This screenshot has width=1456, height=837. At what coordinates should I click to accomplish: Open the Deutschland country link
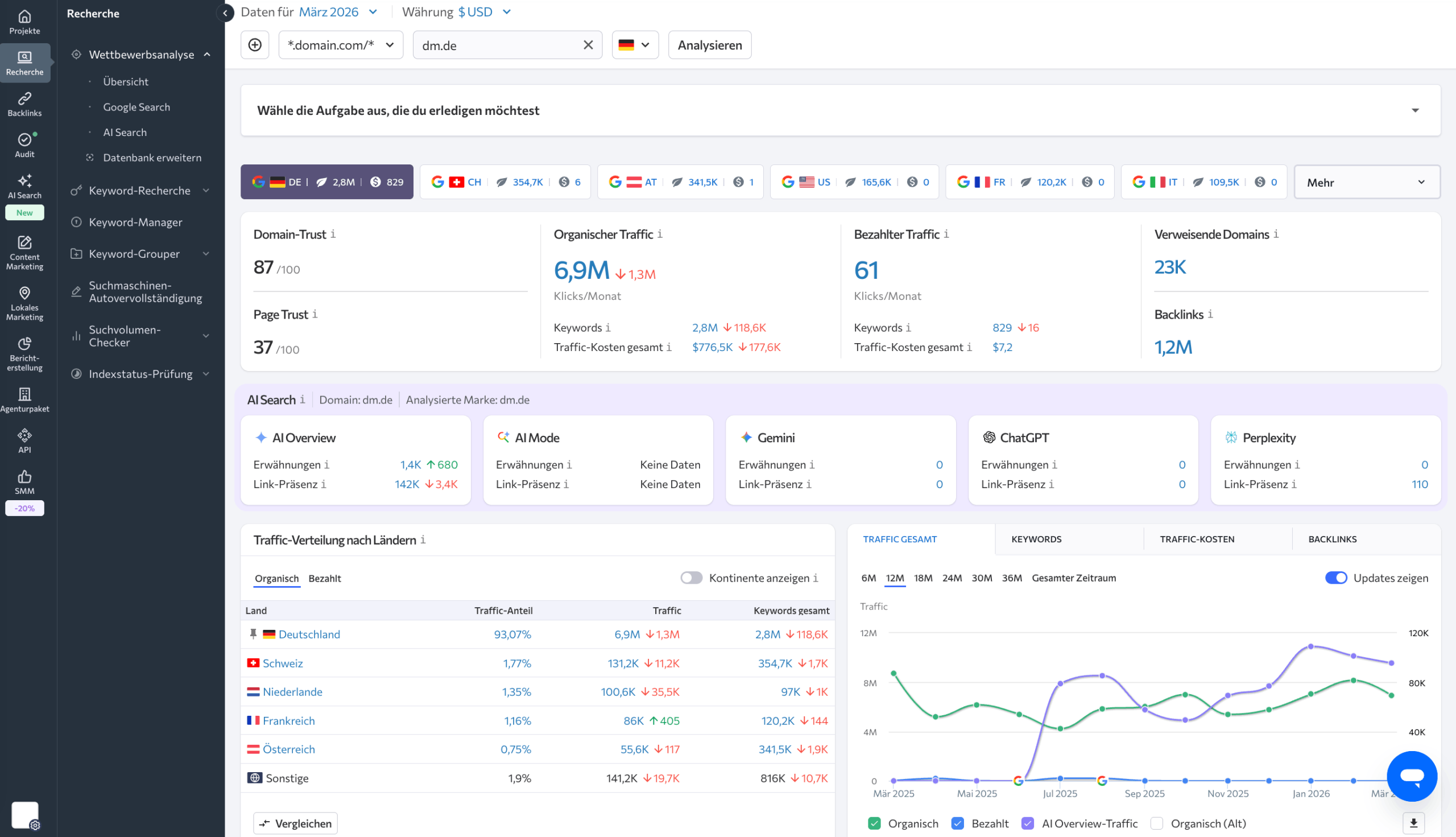tap(309, 634)
